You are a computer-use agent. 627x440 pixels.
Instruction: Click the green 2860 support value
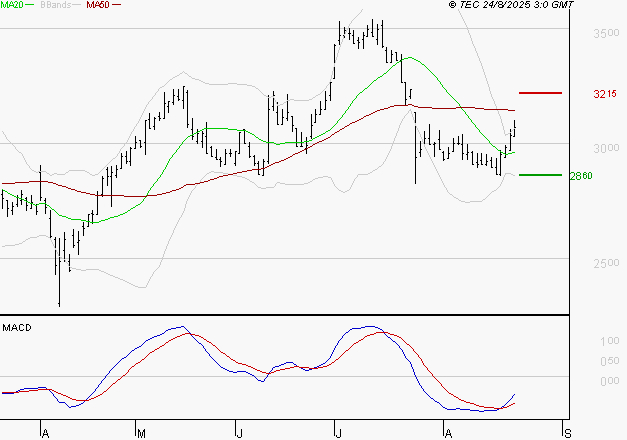581,176
